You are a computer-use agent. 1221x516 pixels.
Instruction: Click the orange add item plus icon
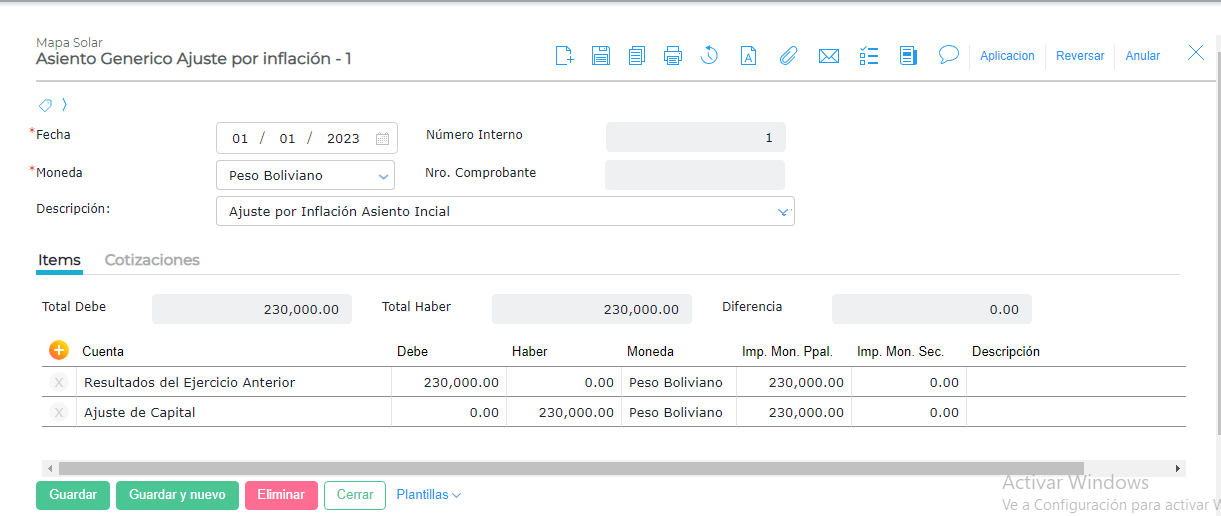[58, 351]
